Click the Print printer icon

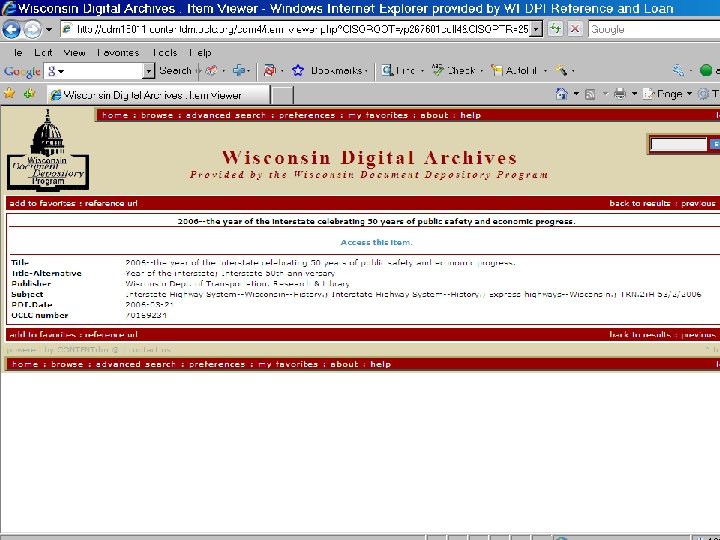pyautogui.click(x=620, y=94)
